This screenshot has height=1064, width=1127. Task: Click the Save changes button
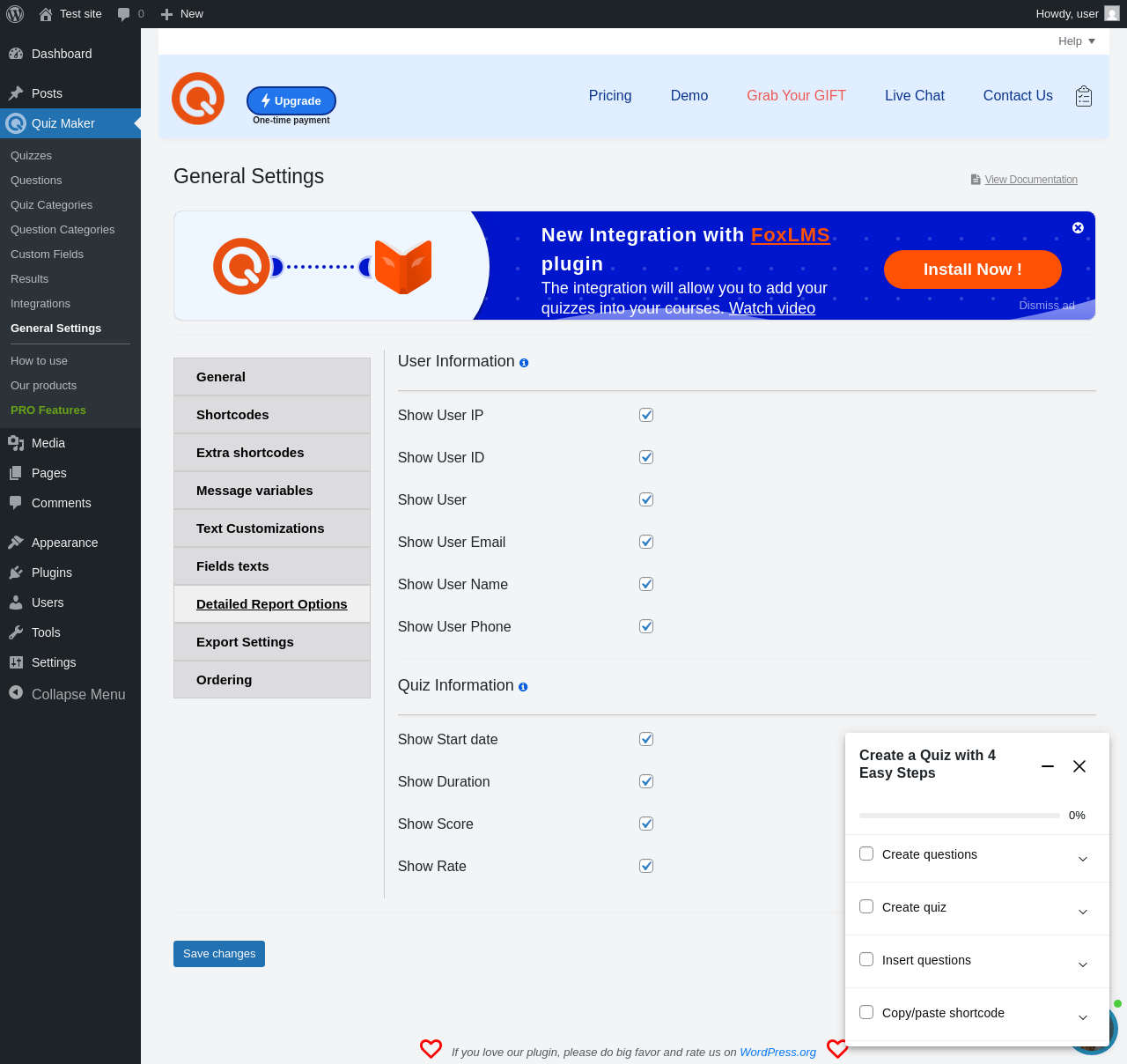point(219,954)
